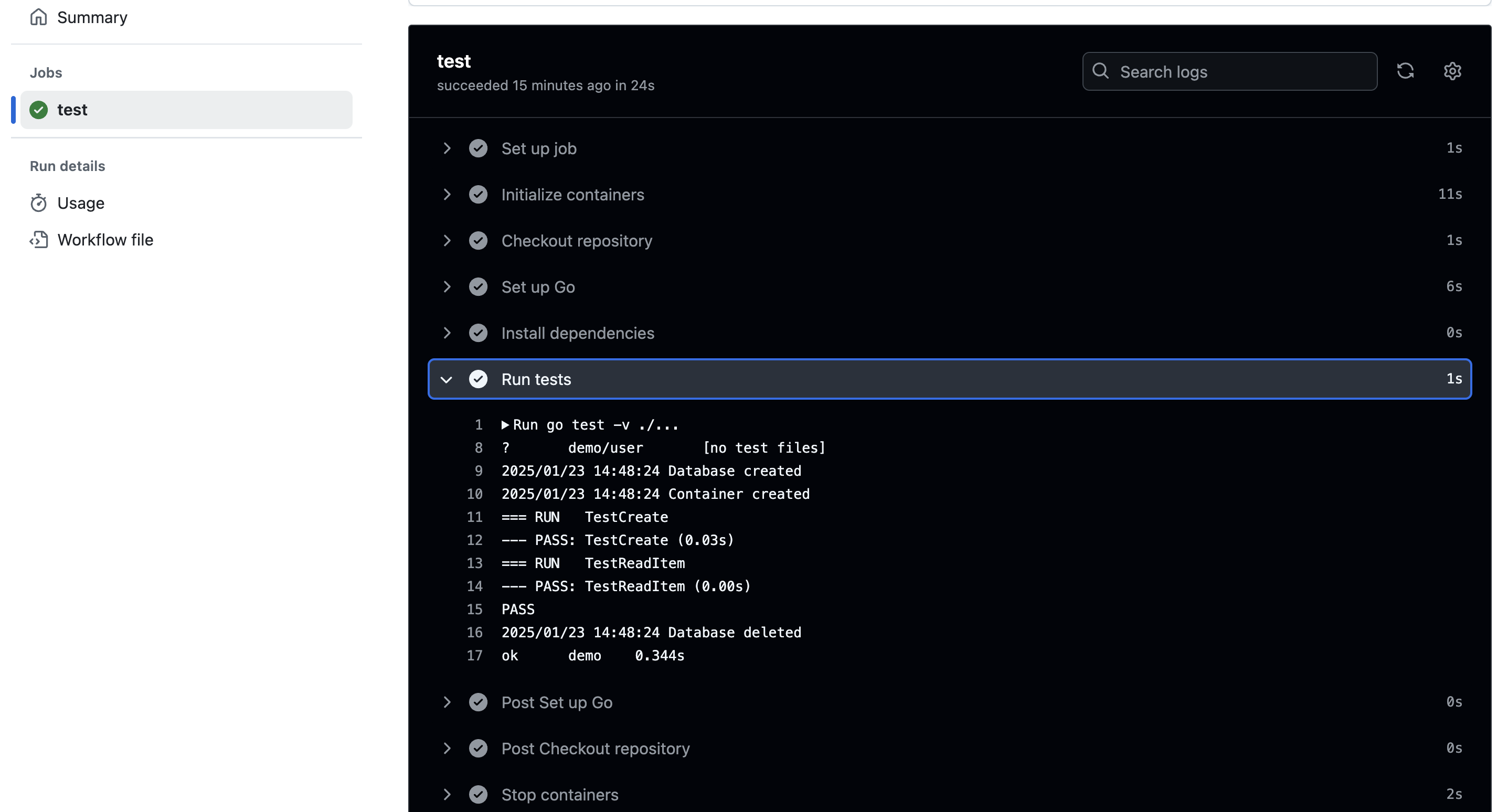Image resolution: width=1508 pixels, height=812 pixels.
Task: Open the Summary page
Action: tap(92, 17)
